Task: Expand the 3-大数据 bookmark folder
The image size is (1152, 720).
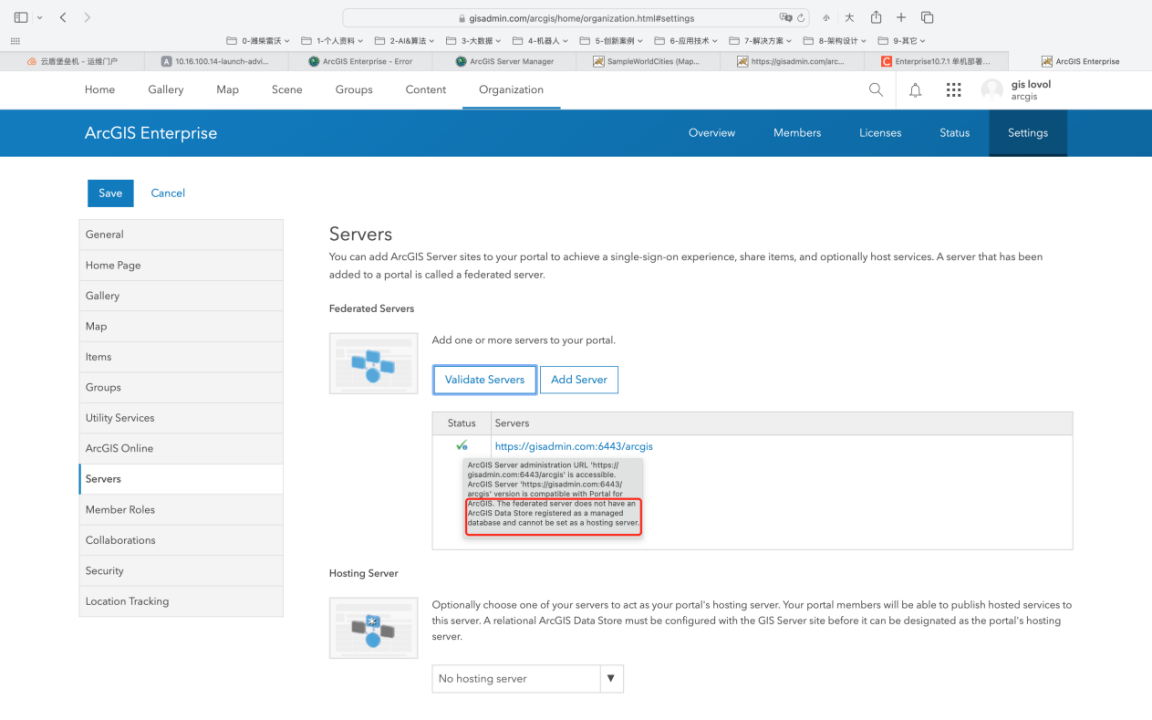Action: pyautogui.click(x=473, y=41)
